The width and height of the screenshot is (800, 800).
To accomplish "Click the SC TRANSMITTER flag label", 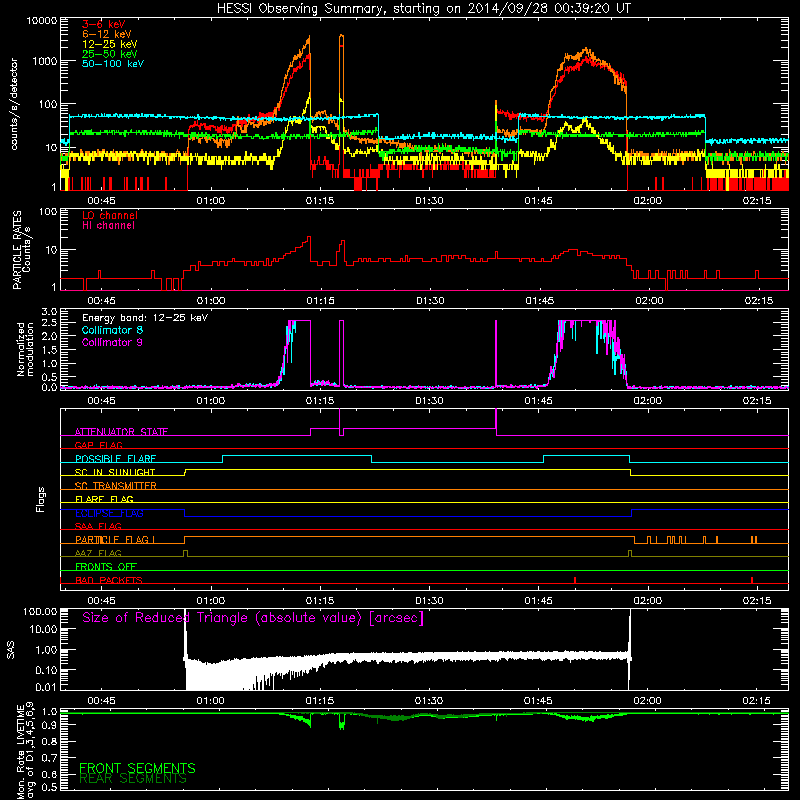I will click(x=116, y=486).
